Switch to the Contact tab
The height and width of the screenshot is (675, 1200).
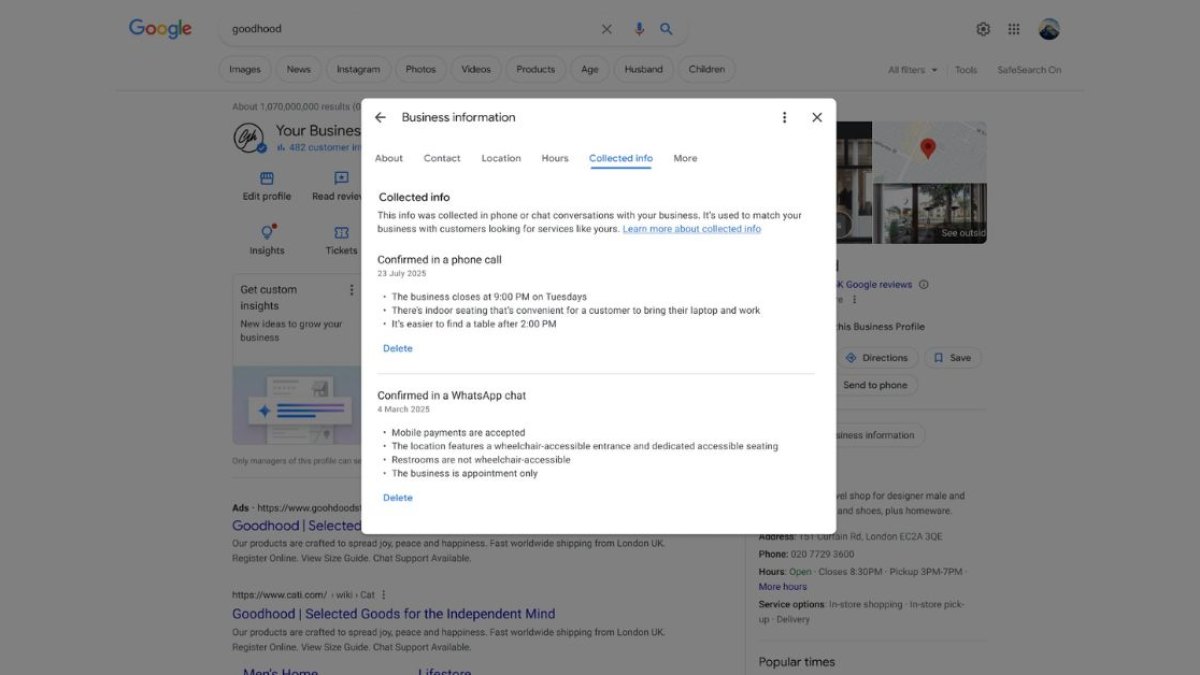[x=442, y=158]
